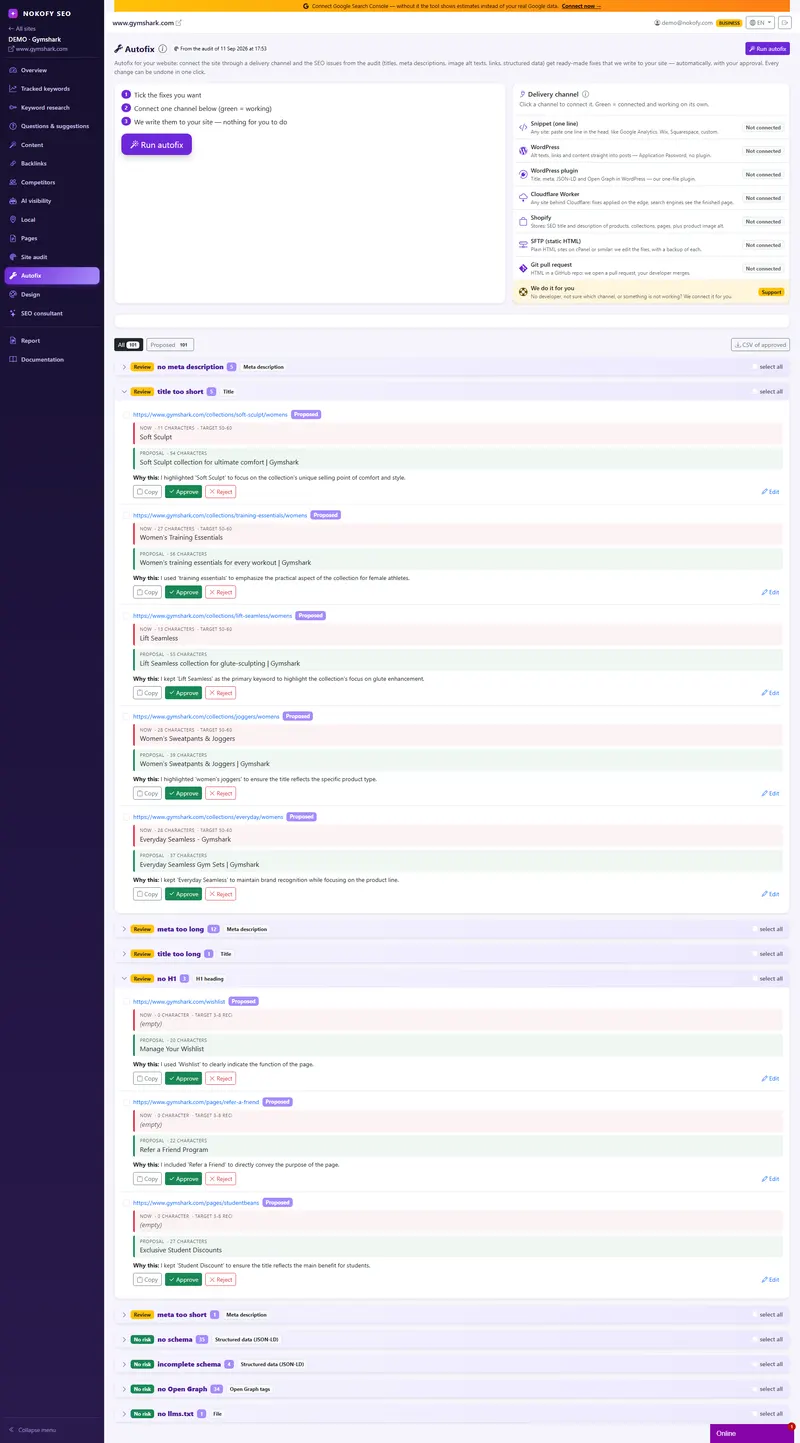800x1443 pixels.
Task: Click the Support badge in We do it for you
Action: point(771,292)
